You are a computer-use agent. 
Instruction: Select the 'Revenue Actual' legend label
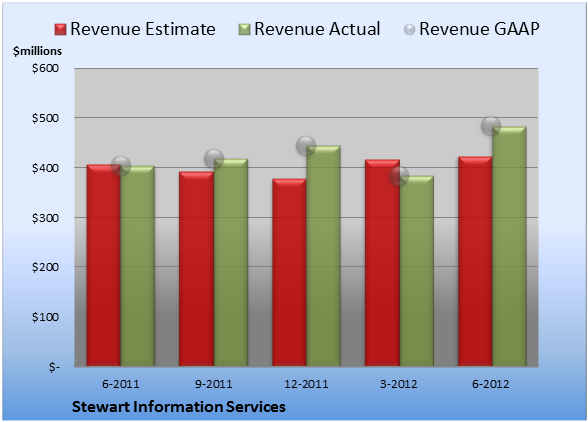pyautogui.click(x=317, y=29)
